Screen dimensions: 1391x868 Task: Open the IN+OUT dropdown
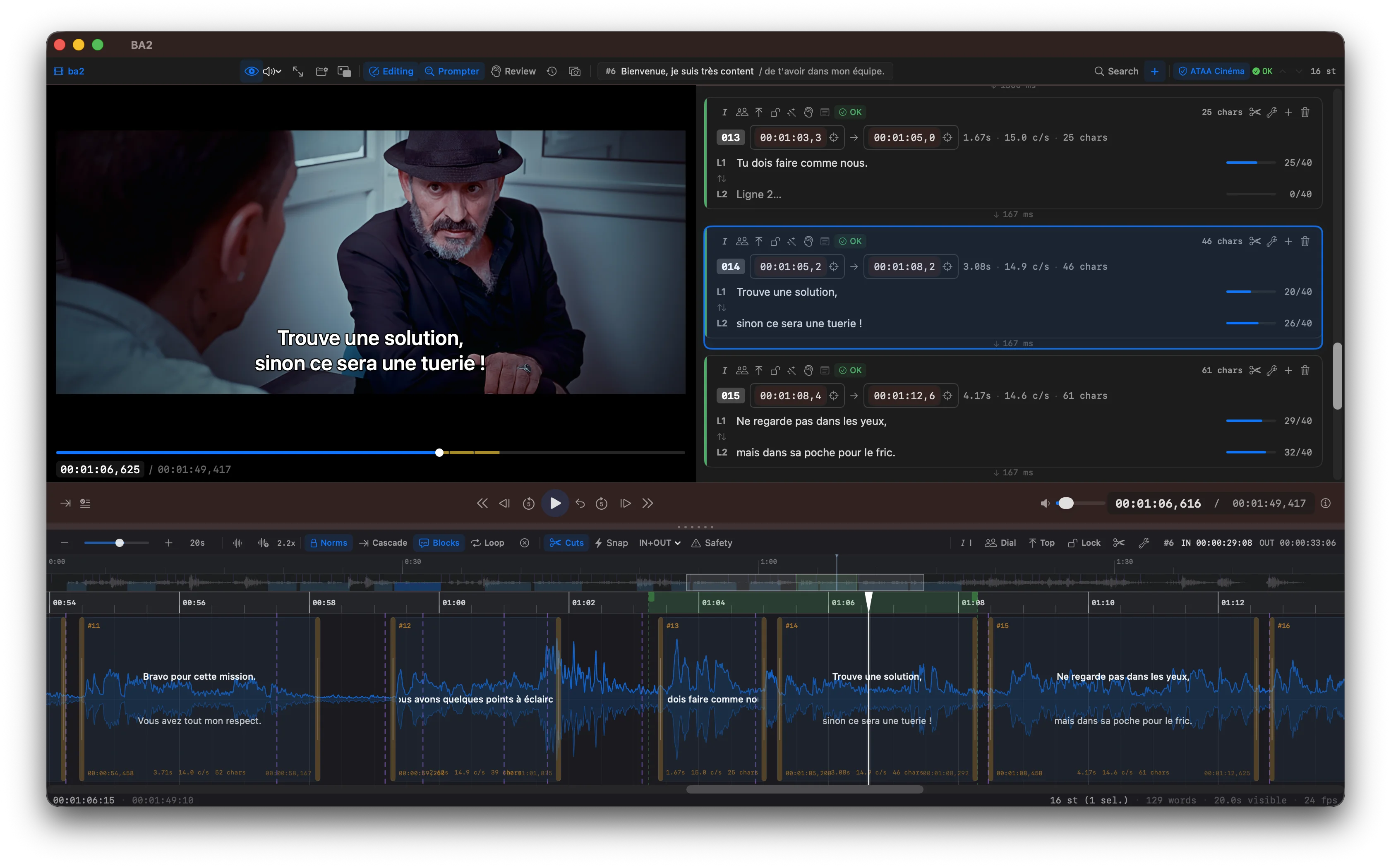click(x=659, y=542)
